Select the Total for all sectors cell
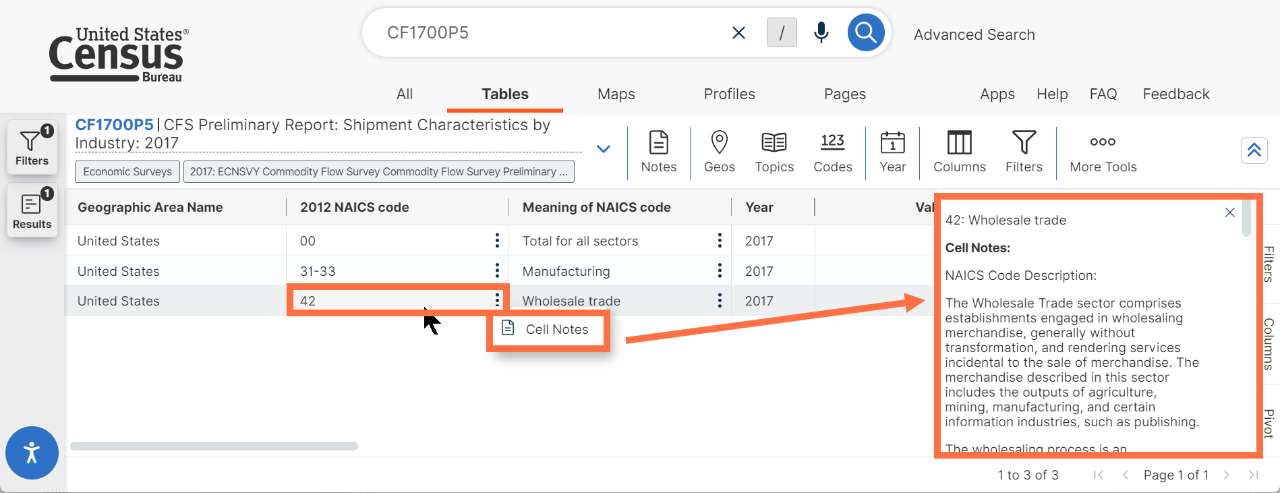This screenshot has height=493, width=1280. pyautogui.click(x=621, y=240)
